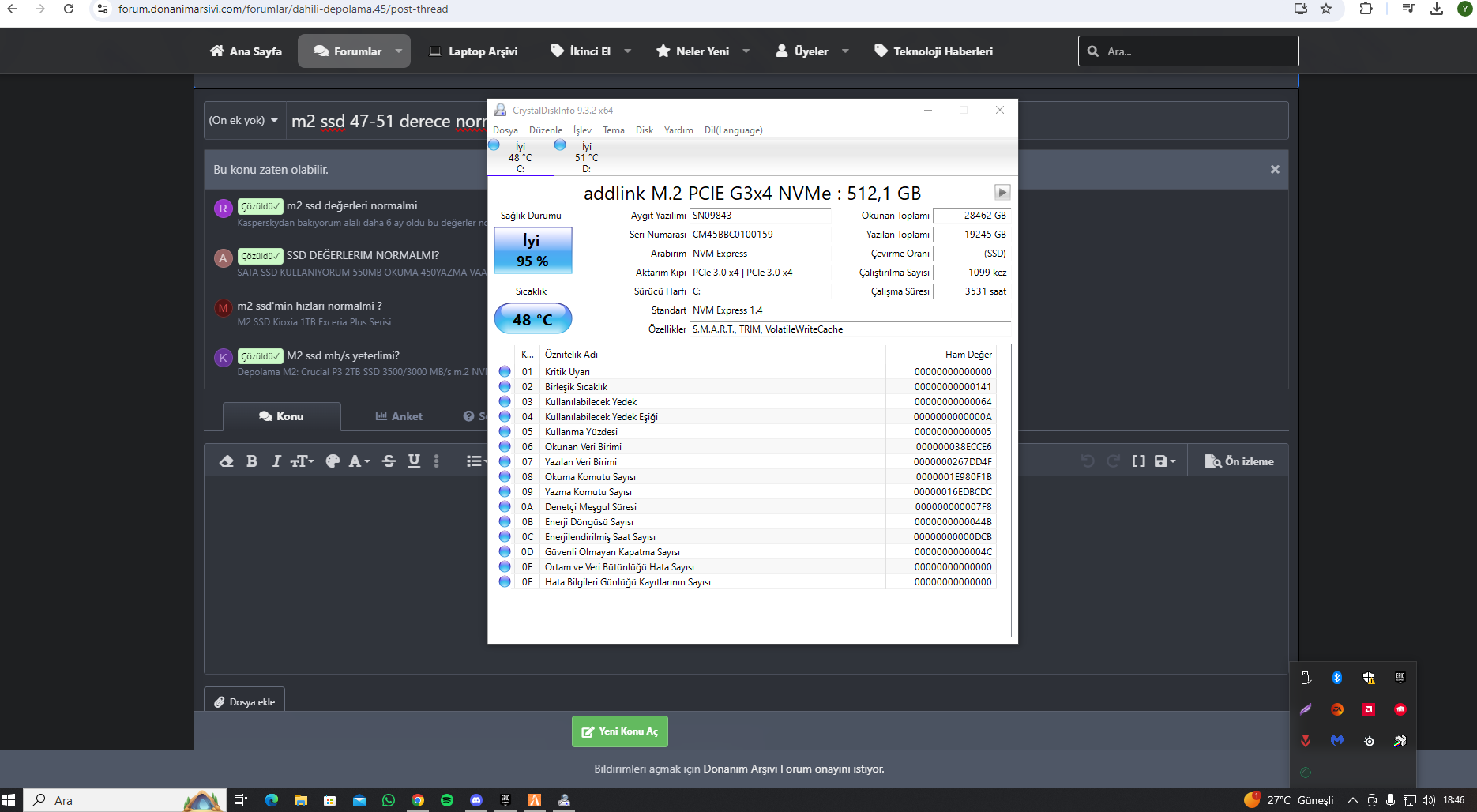Open AMD Software icon in tray overflow

pos(1369,709)
